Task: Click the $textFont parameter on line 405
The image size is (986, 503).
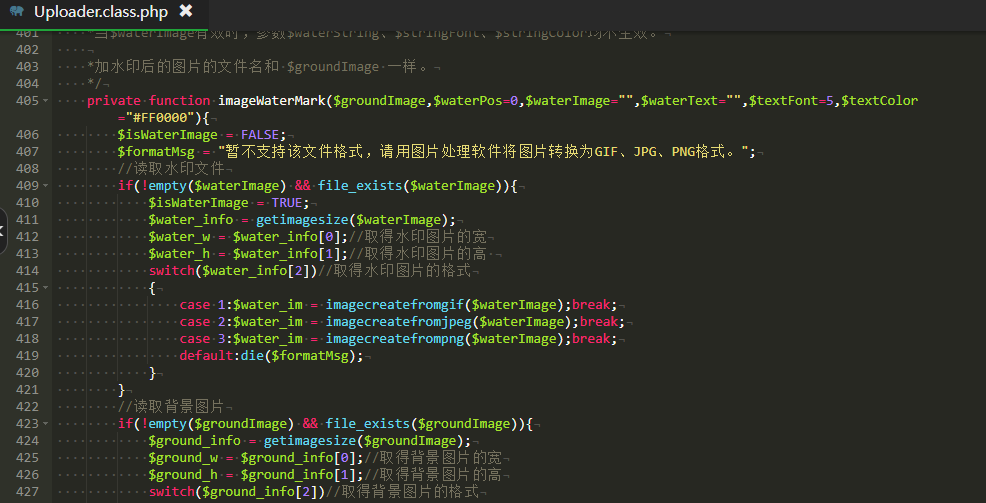Action: (784, 101)
